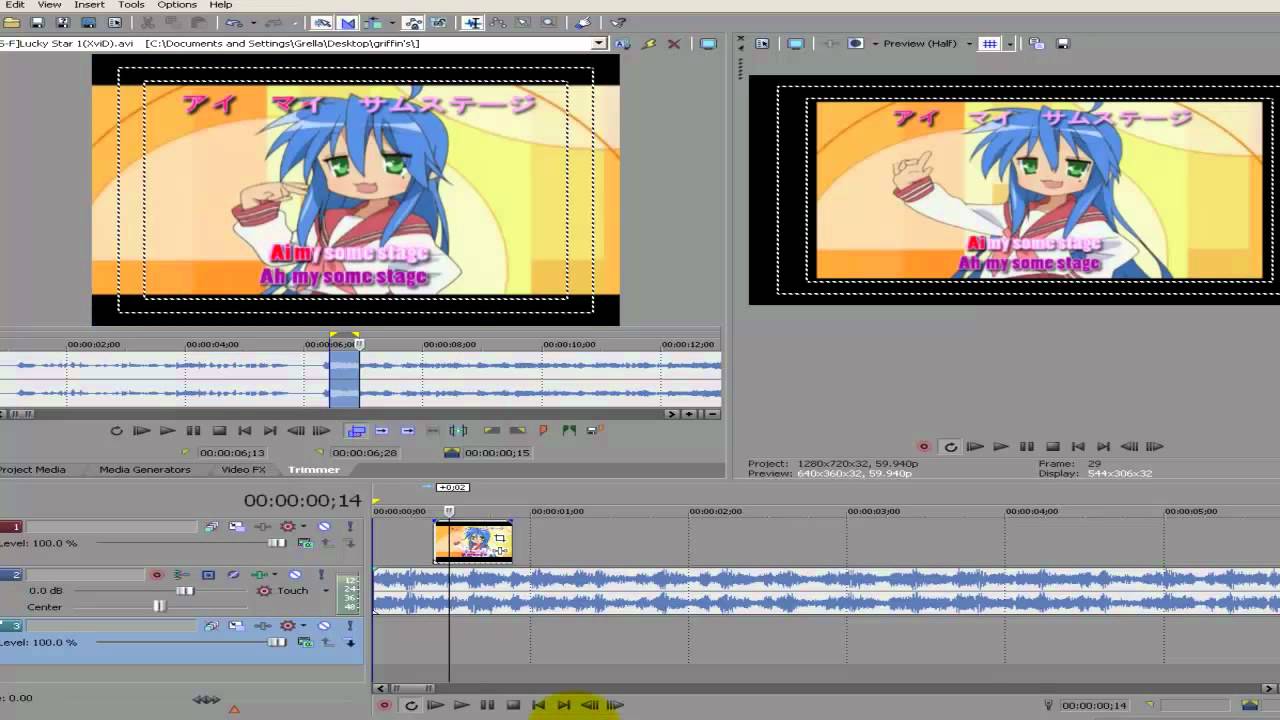Click the Open folder icon in main toolbar
Image resolution: width=1280 pixels, height=720 pixels.
coord(12,22)
